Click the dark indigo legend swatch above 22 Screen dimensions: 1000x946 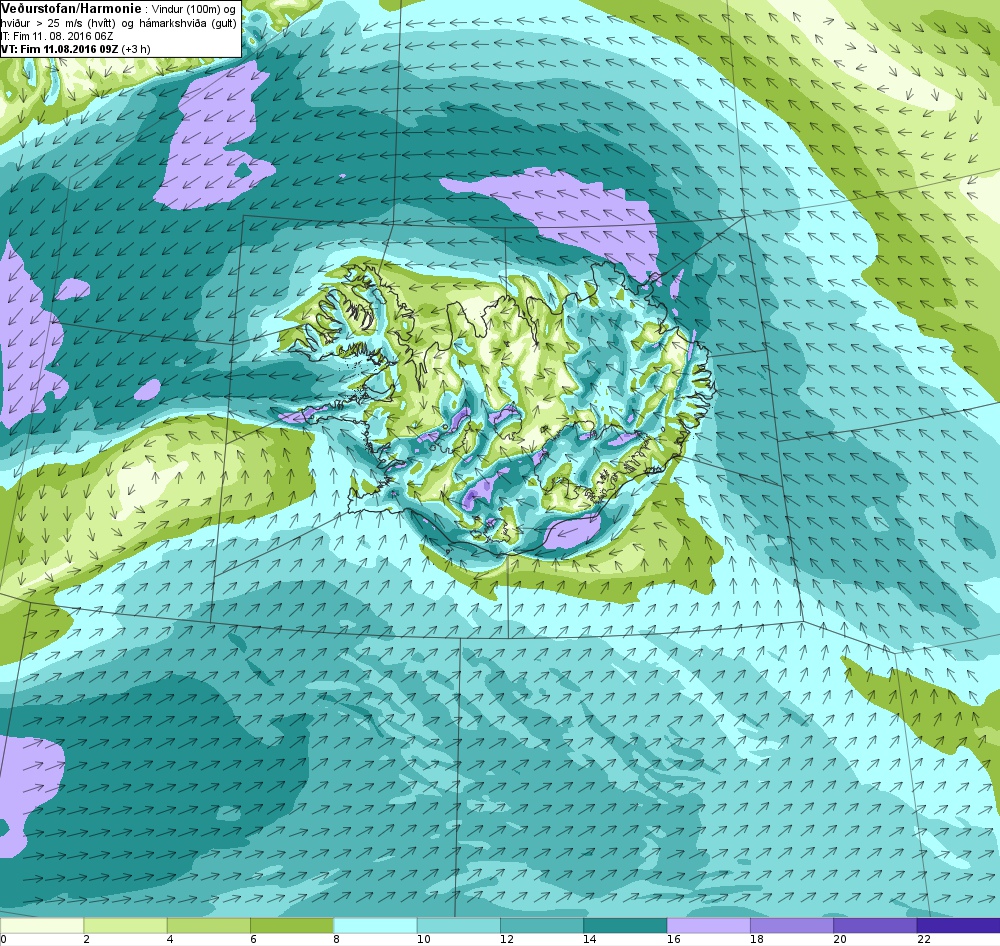pyautogui.click(x=959, y=925)
